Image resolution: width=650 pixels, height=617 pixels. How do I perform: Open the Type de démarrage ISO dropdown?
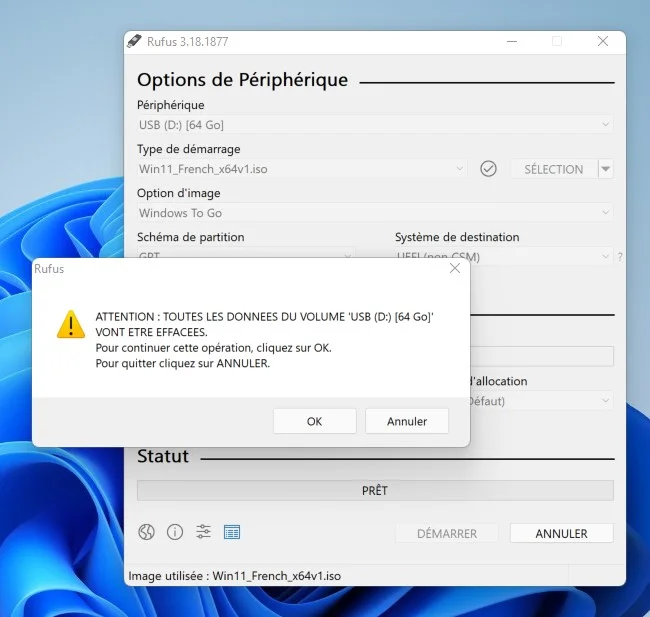302,169
